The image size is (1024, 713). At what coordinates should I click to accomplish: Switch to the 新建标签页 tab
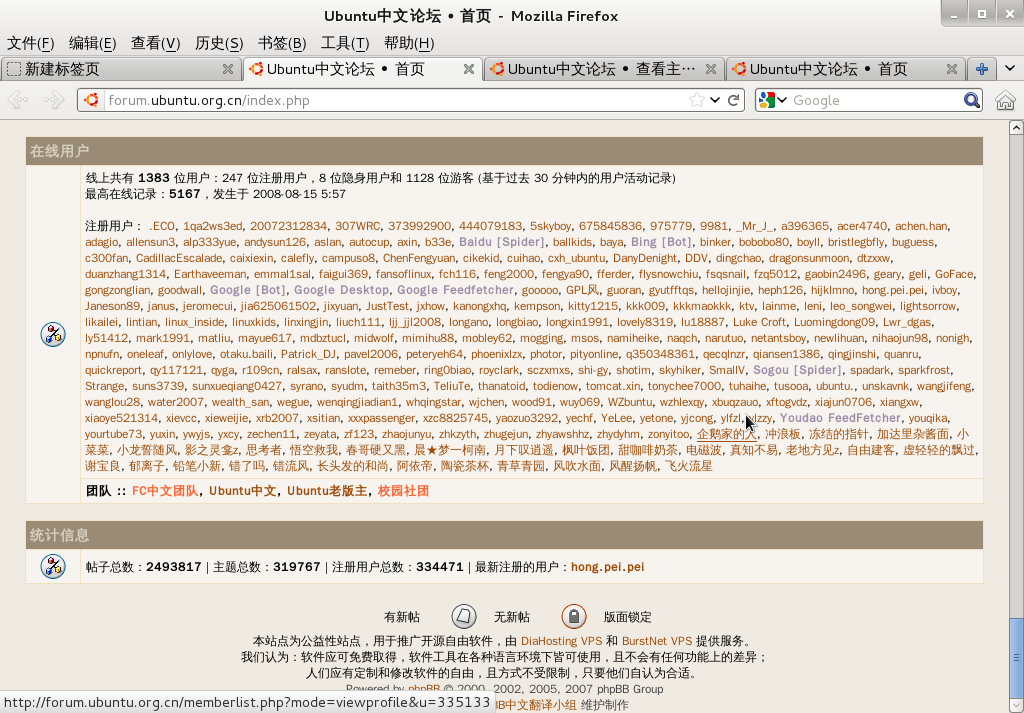[x=121, y=69]
